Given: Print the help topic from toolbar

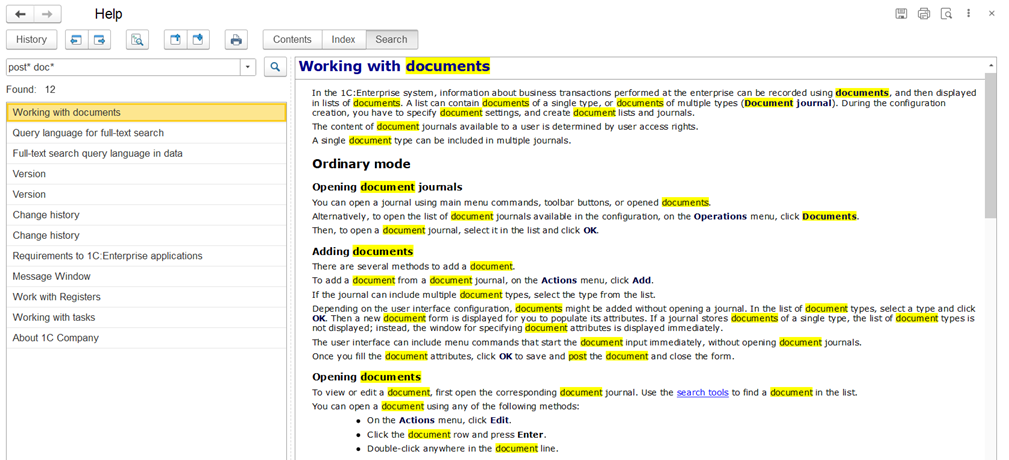Looking at the screenshot, I should (x=236, y=40).
